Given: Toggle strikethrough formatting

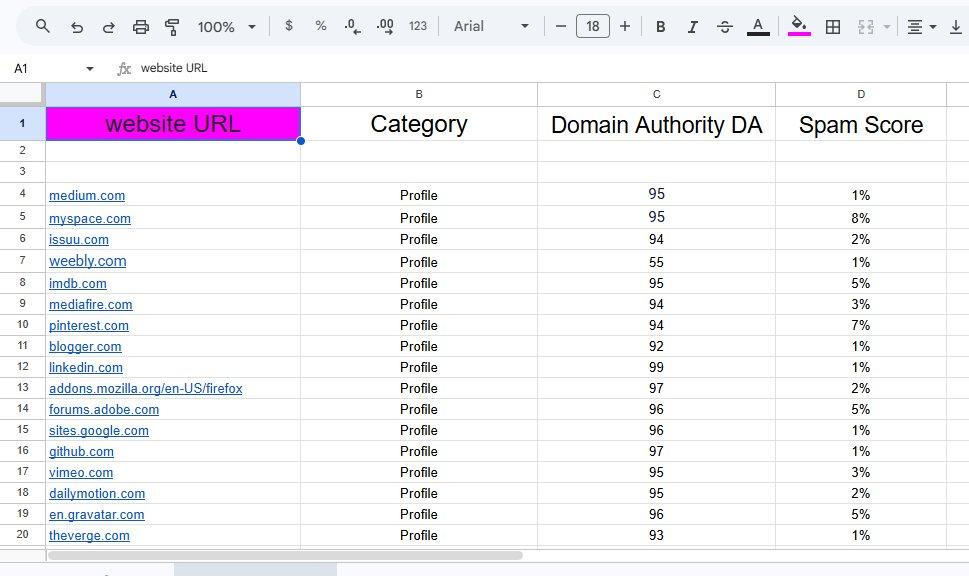Looking at the screenshot, I should (725, 27).
